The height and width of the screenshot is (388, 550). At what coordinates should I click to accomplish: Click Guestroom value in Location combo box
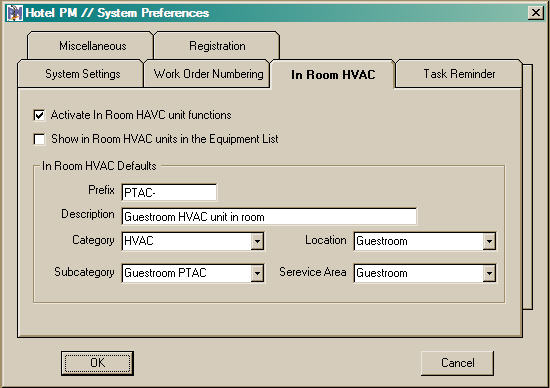pos(382,241)
